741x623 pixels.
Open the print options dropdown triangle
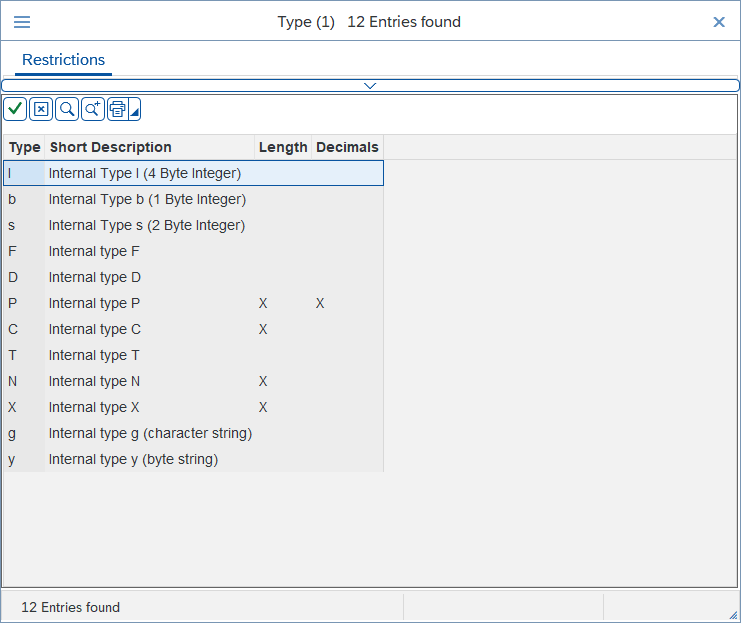(x=135, y=109)
